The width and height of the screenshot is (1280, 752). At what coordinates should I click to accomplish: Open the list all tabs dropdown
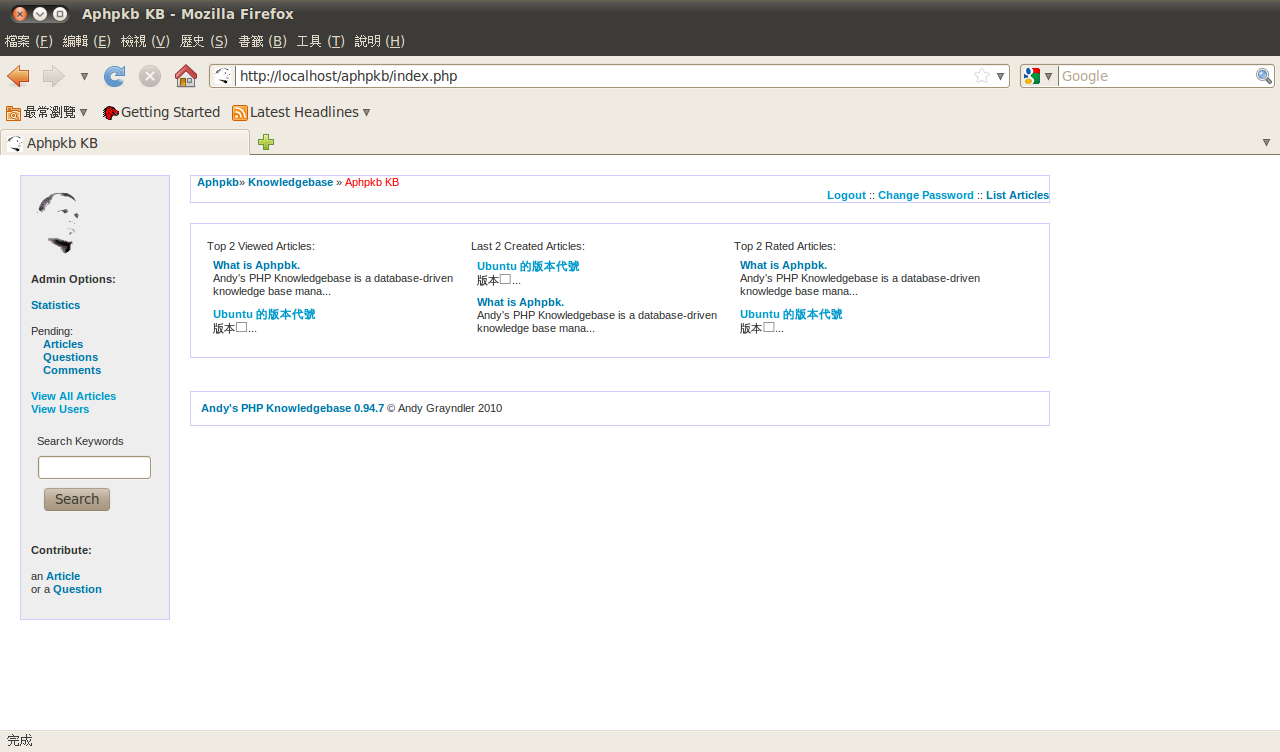click(1267, 143)
